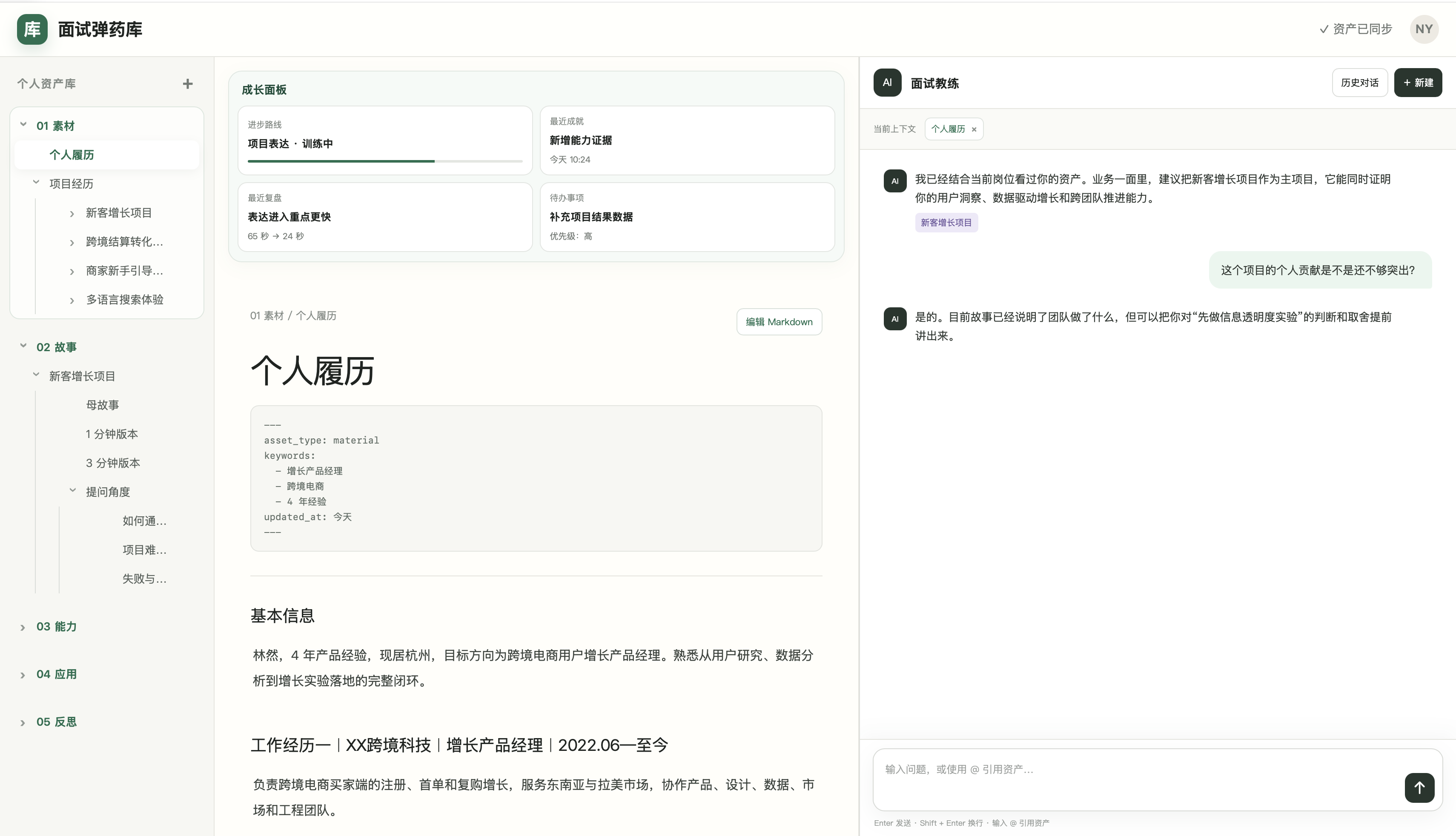Image resolution: width=1456 pixels, height=836 pixels.
Task: Open the 进步路线 card
Action: point(385,140)
